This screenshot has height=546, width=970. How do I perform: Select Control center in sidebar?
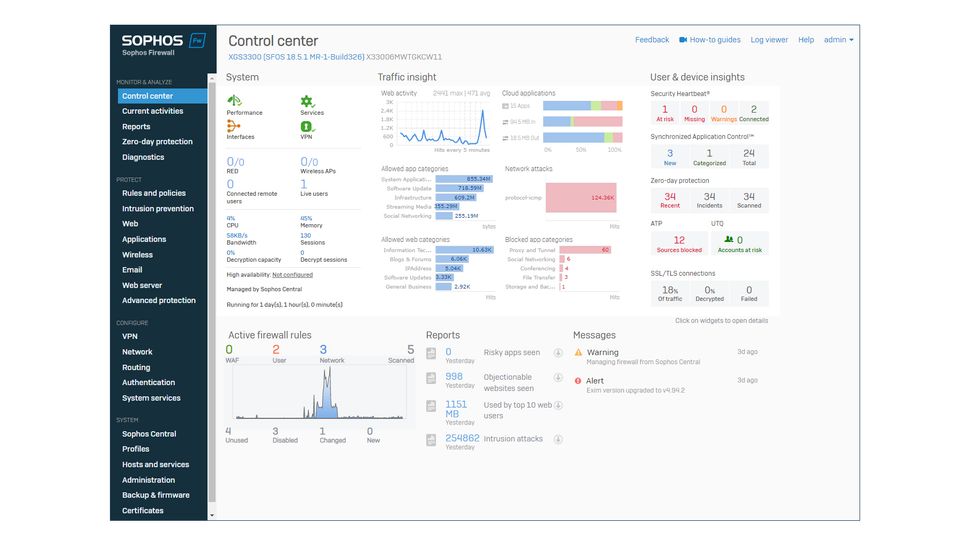(162, 96)
